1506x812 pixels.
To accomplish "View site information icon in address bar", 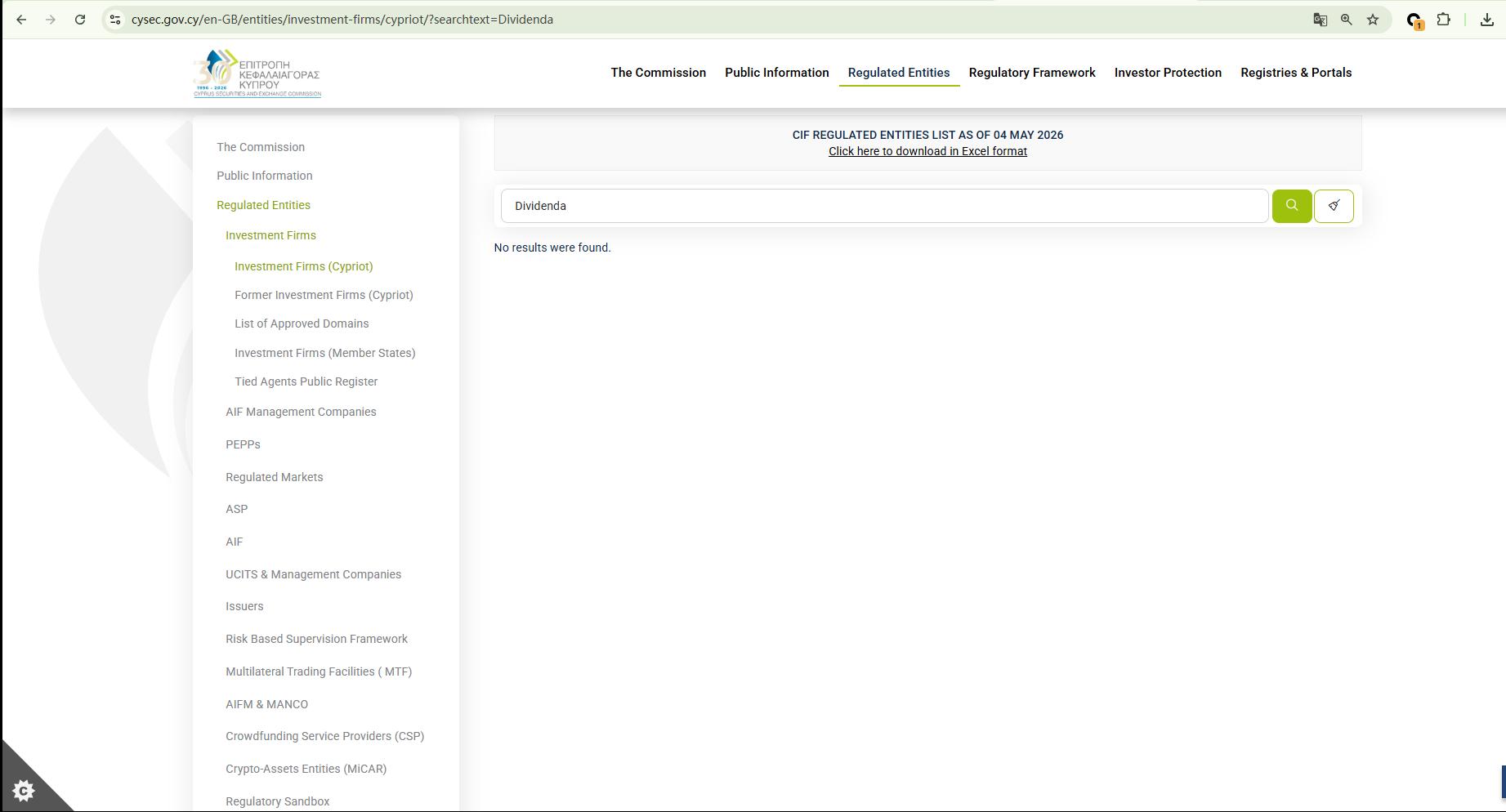I will coord(115,20).
